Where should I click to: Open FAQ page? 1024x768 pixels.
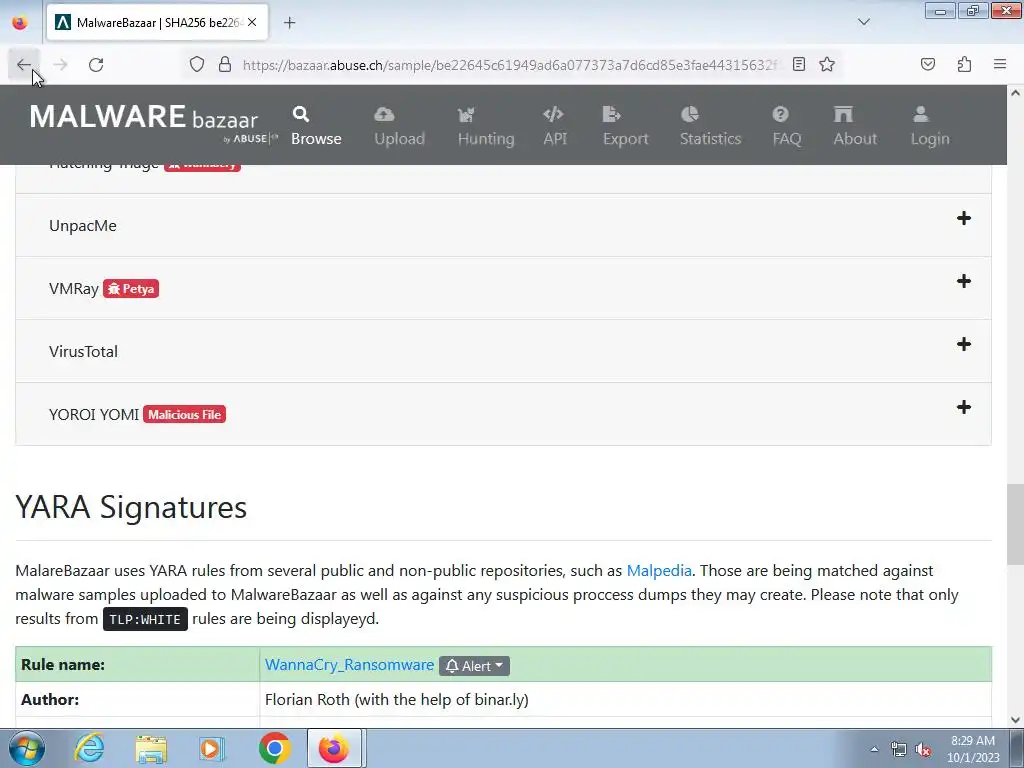click(x=786, y=125)
